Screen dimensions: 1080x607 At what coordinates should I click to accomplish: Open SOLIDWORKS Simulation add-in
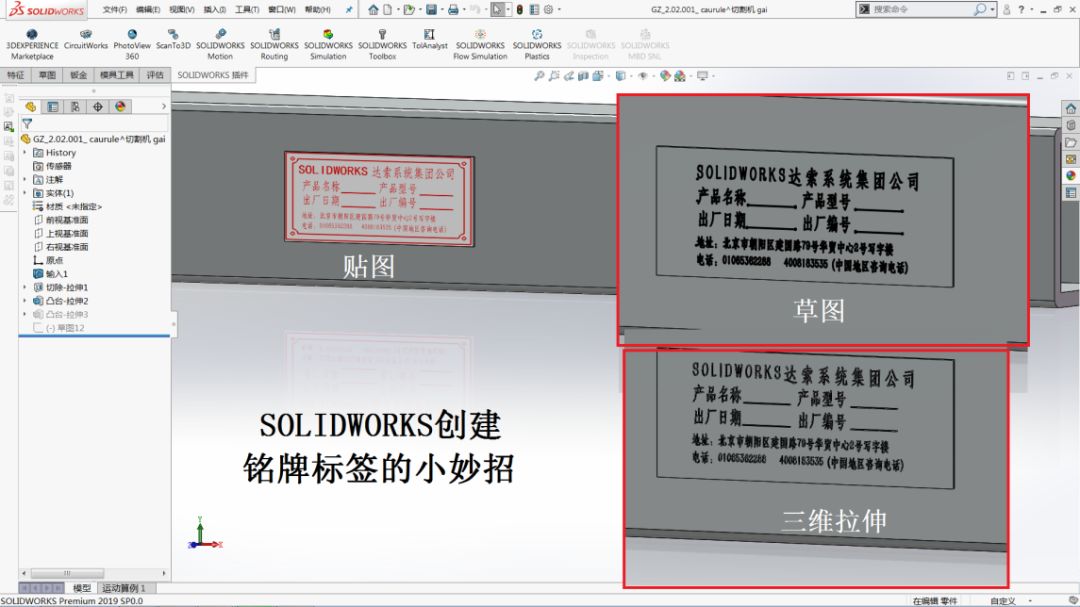(328, 45)
